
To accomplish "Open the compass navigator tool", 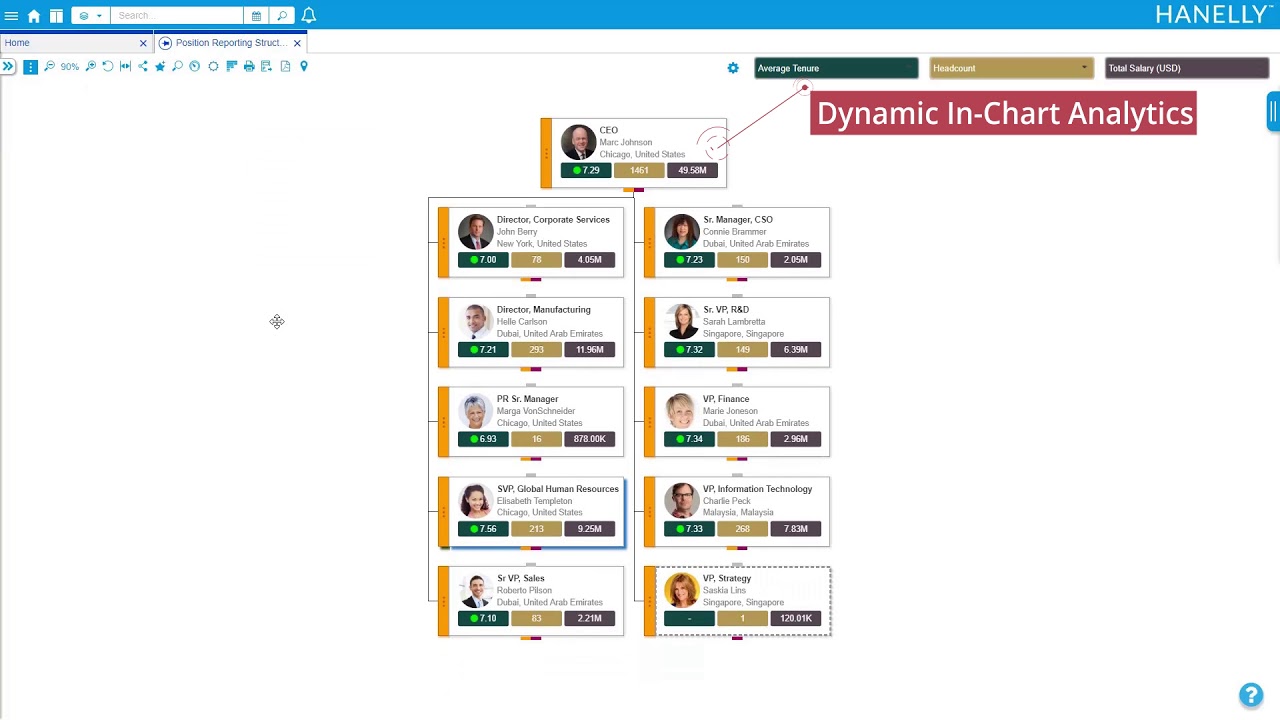I will pos(195,66).
